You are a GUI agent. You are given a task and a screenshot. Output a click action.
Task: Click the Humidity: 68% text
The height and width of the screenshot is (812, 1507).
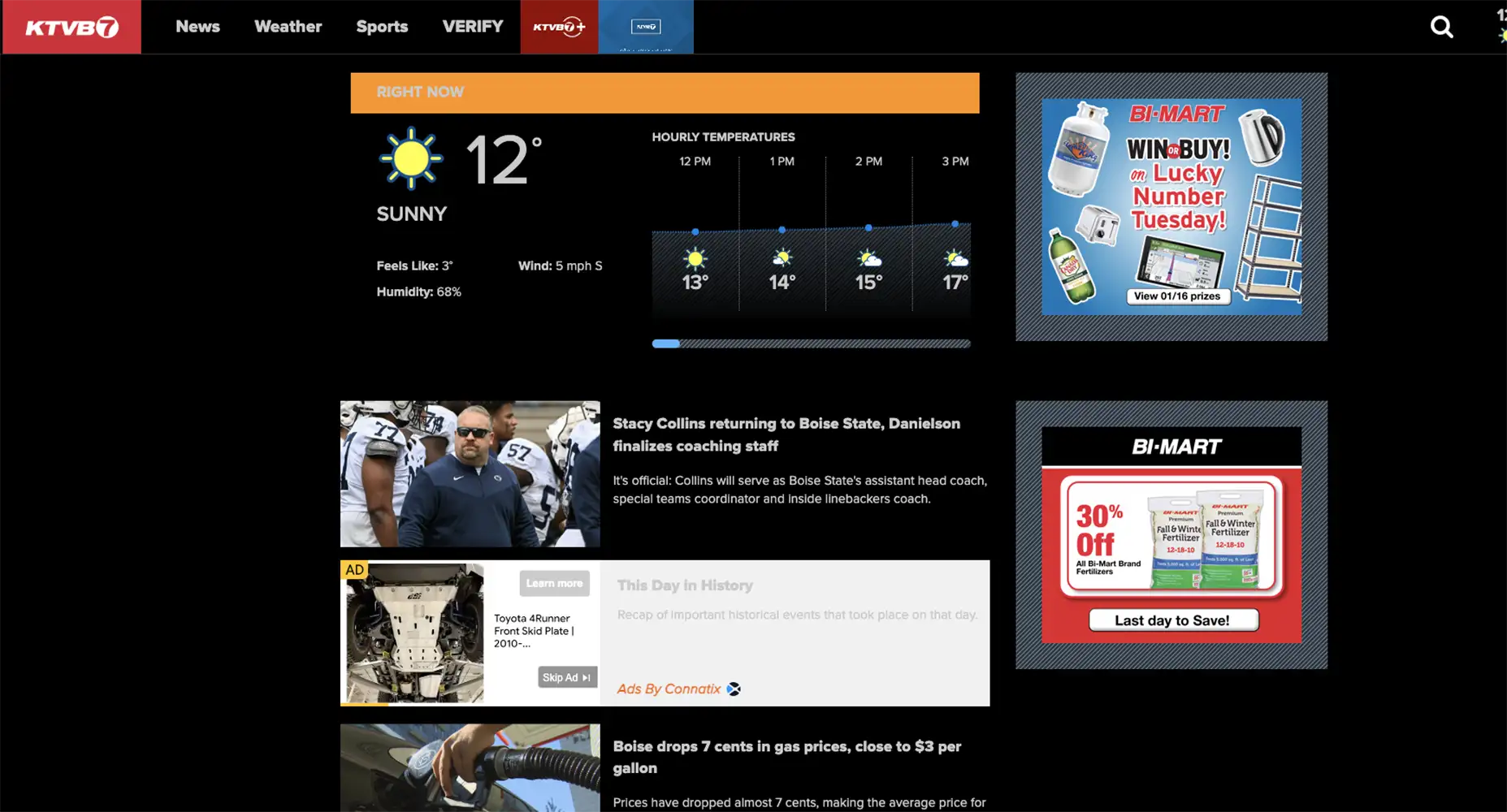tap(418, 292)
